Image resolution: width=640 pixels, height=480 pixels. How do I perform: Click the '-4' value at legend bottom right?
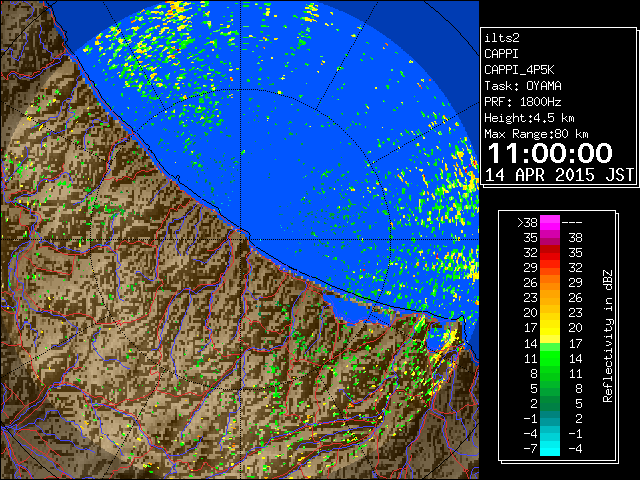point(575,449)
